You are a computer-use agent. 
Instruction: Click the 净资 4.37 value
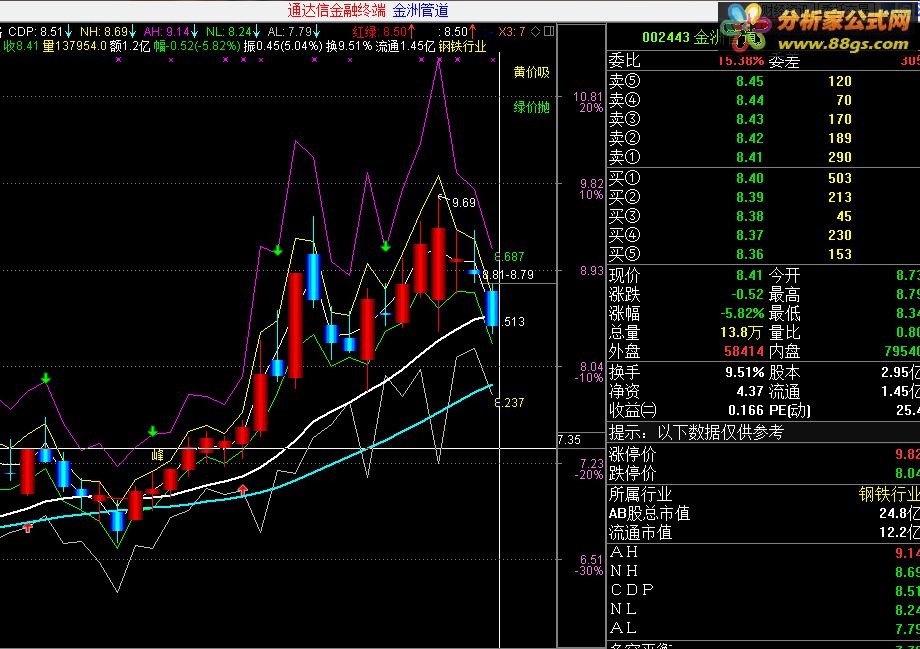pos(749,391)
